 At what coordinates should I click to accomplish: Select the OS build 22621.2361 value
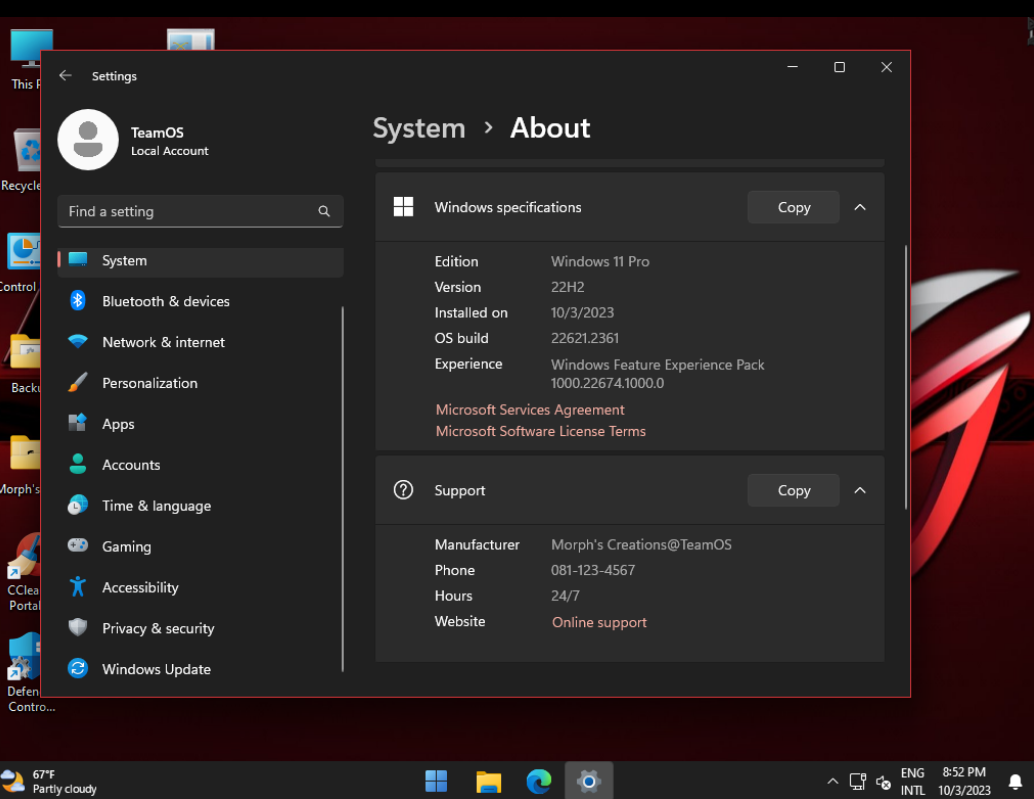pos(585,338)
